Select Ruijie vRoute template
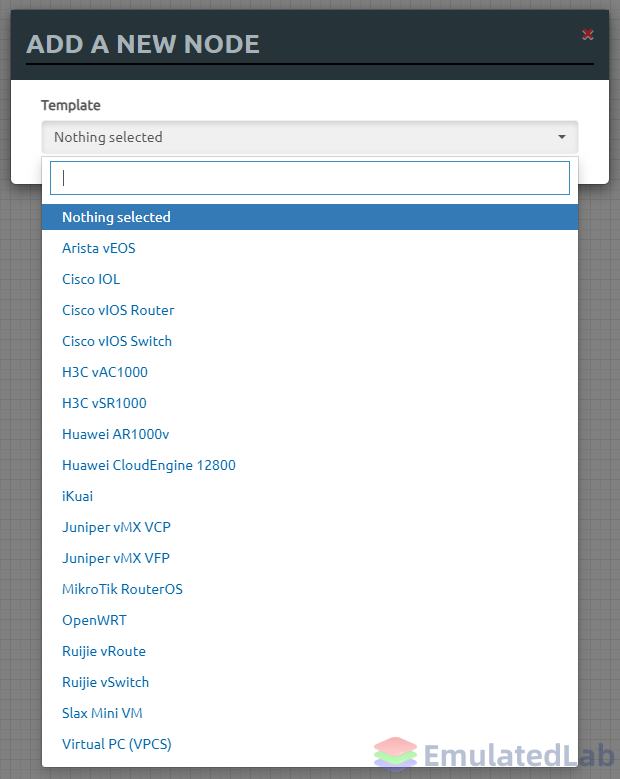This screenshot has height=779, width=620. click(310, 651)
